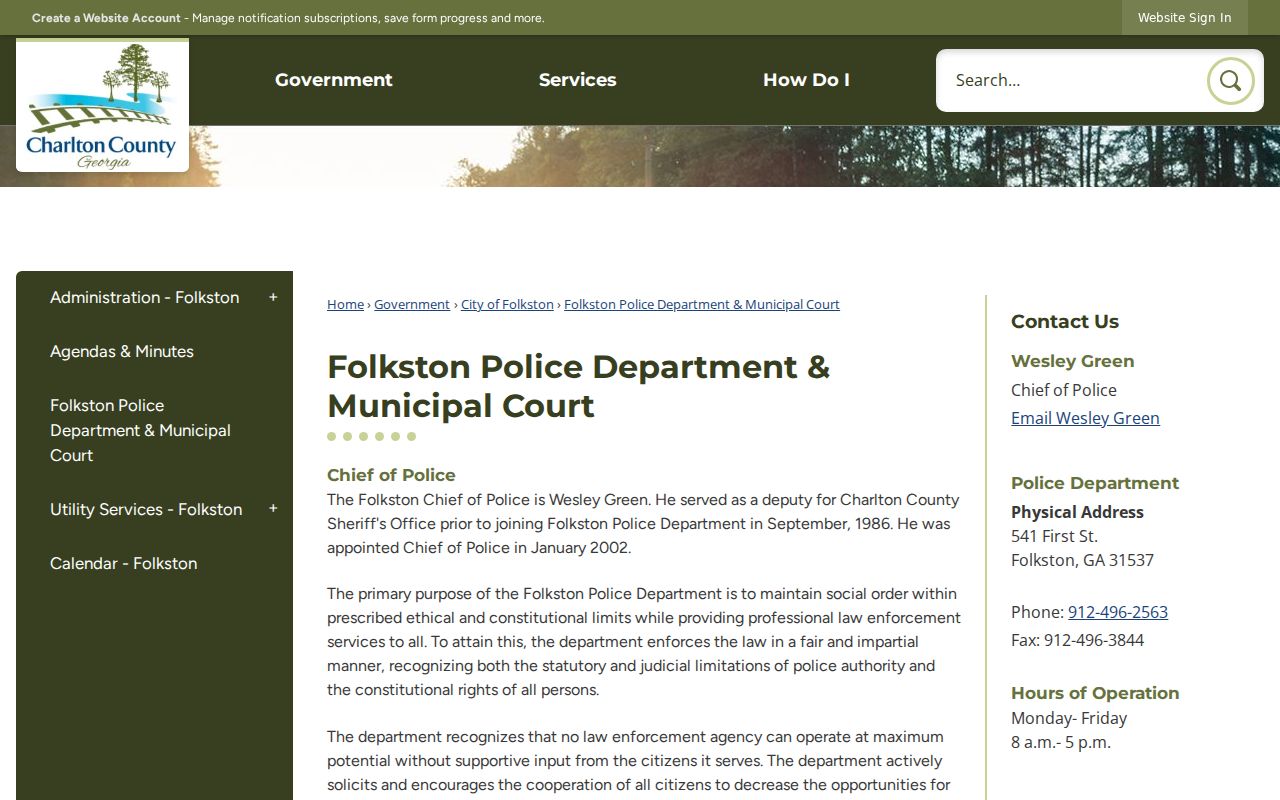Focus the Search input field
The image size is (1280, 800).
pos(1071,80)
